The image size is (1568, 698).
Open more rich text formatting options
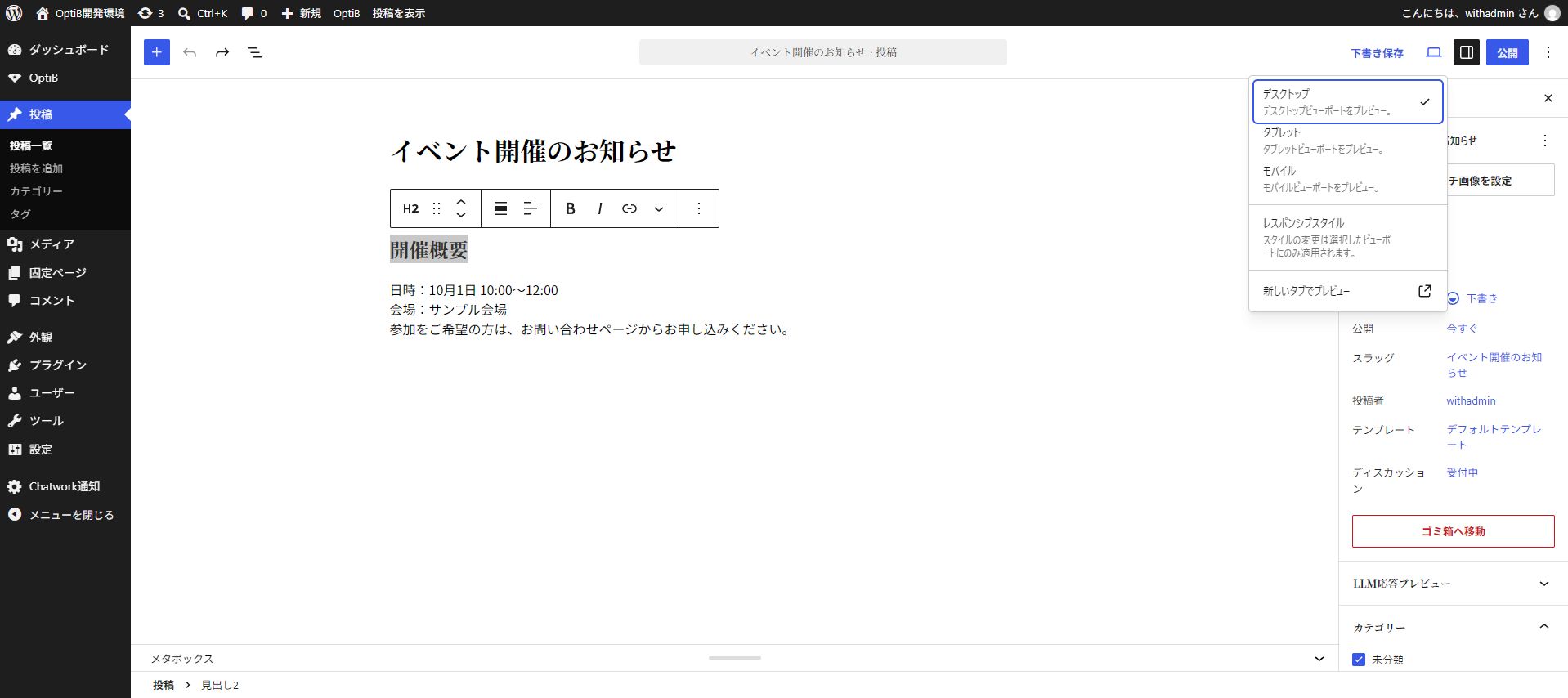659,208
